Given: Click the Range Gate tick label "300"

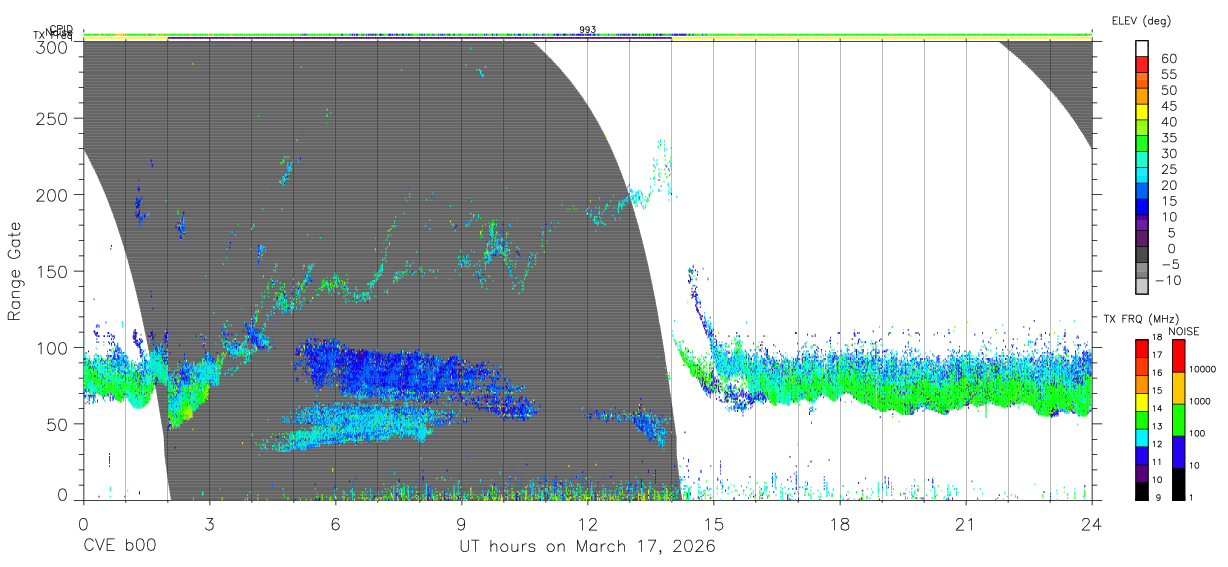Looking at the screenshot, I should (53, 47).
